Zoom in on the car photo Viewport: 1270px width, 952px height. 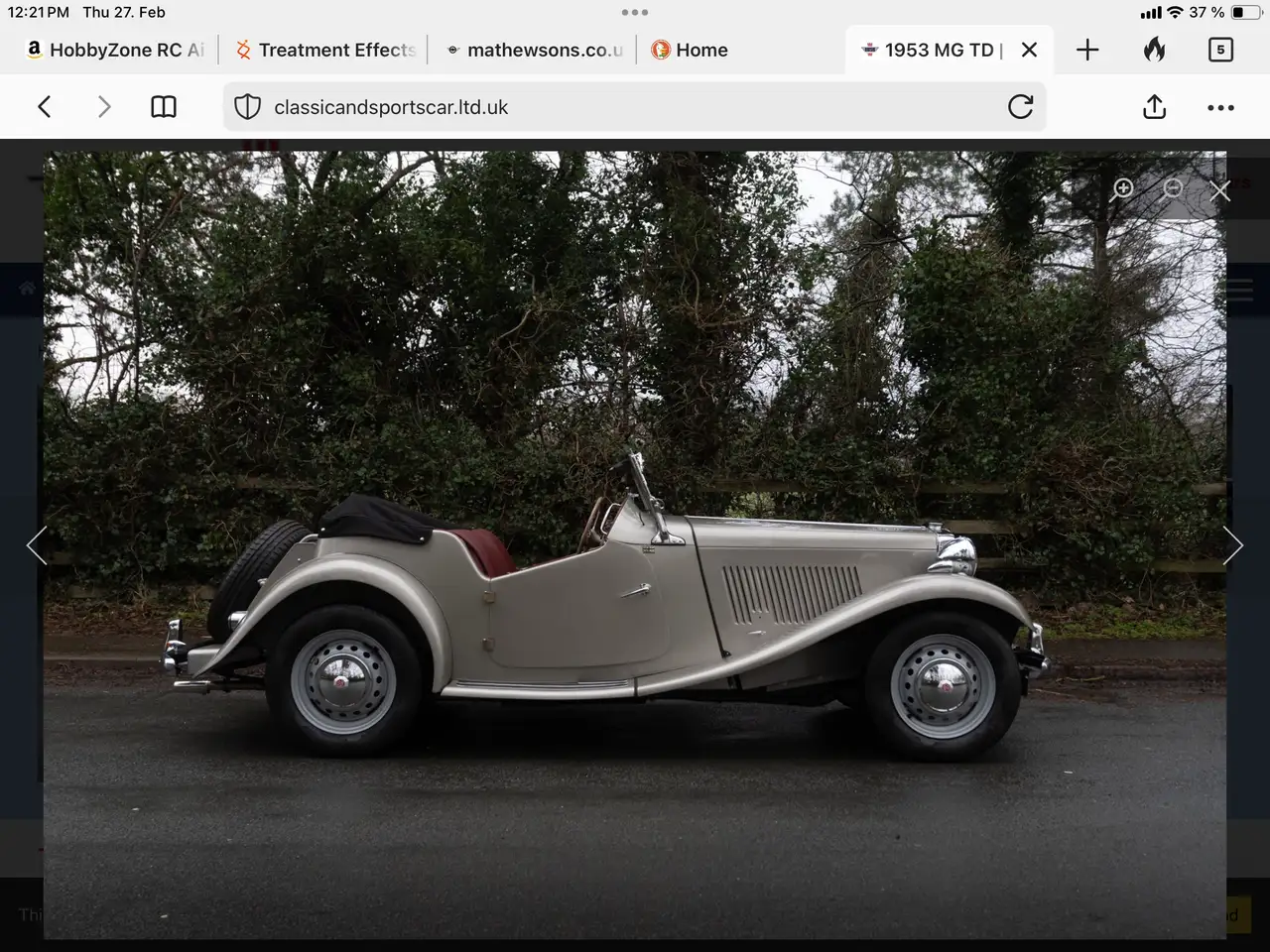click(1123, 189)
